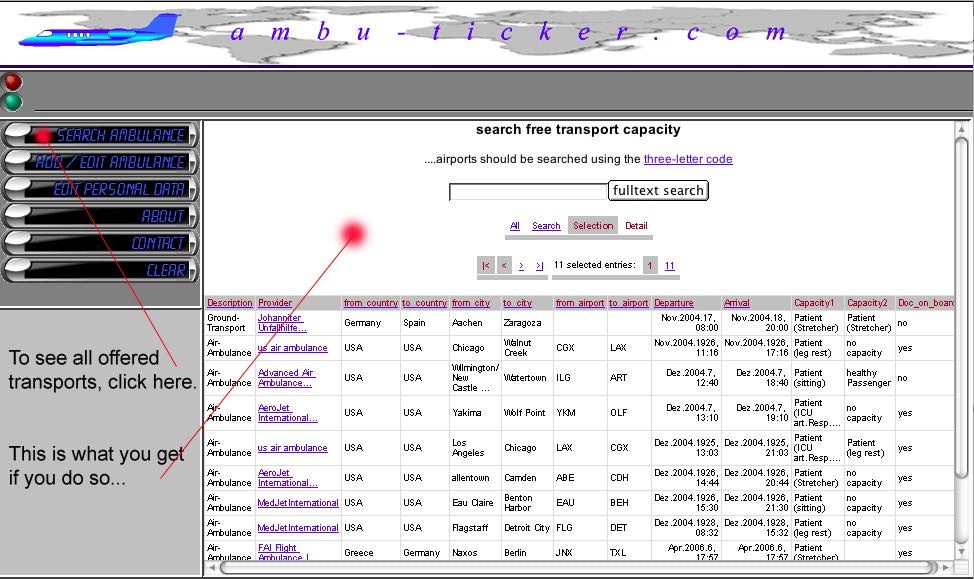Sort by to_country column header
974x579 pixels.
click(424, 303)
